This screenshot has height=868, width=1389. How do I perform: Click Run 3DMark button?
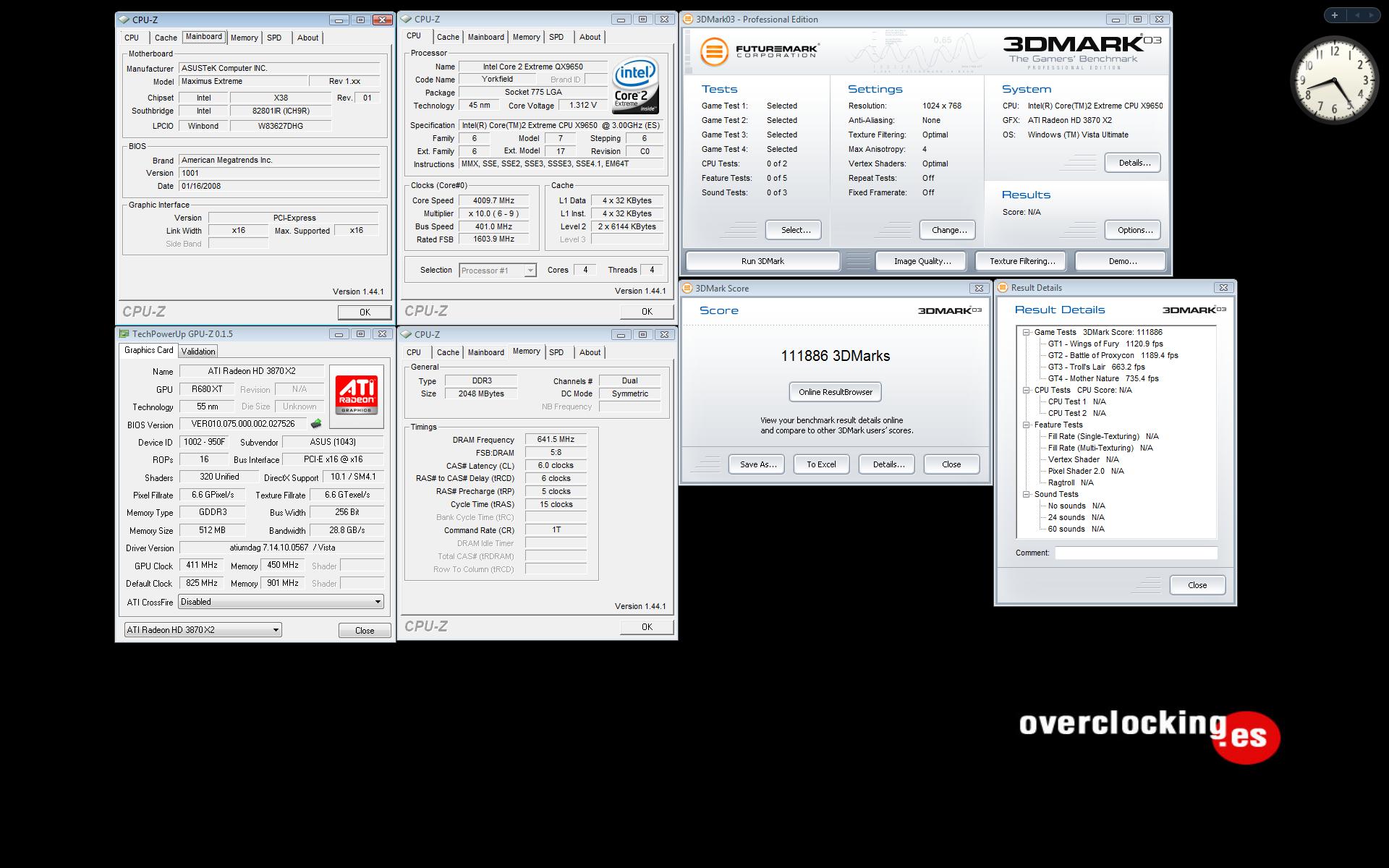[763, 261]
